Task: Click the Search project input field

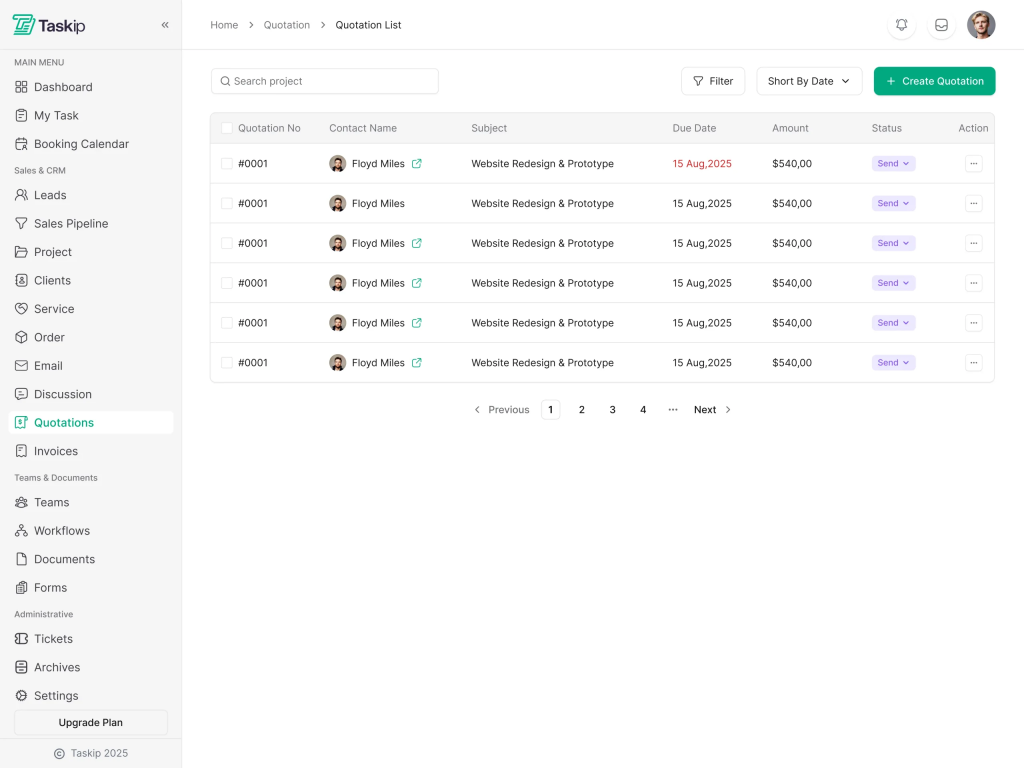Action: [x=324, y=81]
